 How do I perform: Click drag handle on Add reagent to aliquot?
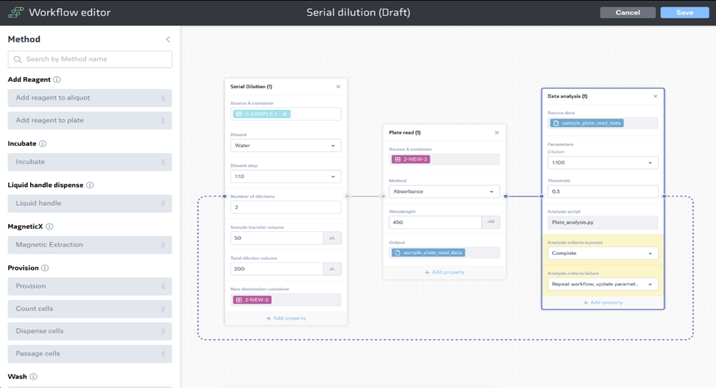(x=163, y=98)
